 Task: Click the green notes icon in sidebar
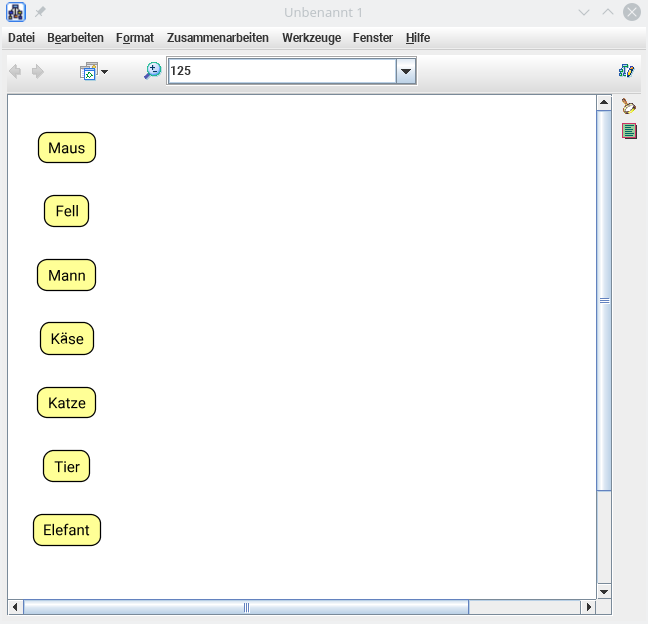[x=629, y=131]
